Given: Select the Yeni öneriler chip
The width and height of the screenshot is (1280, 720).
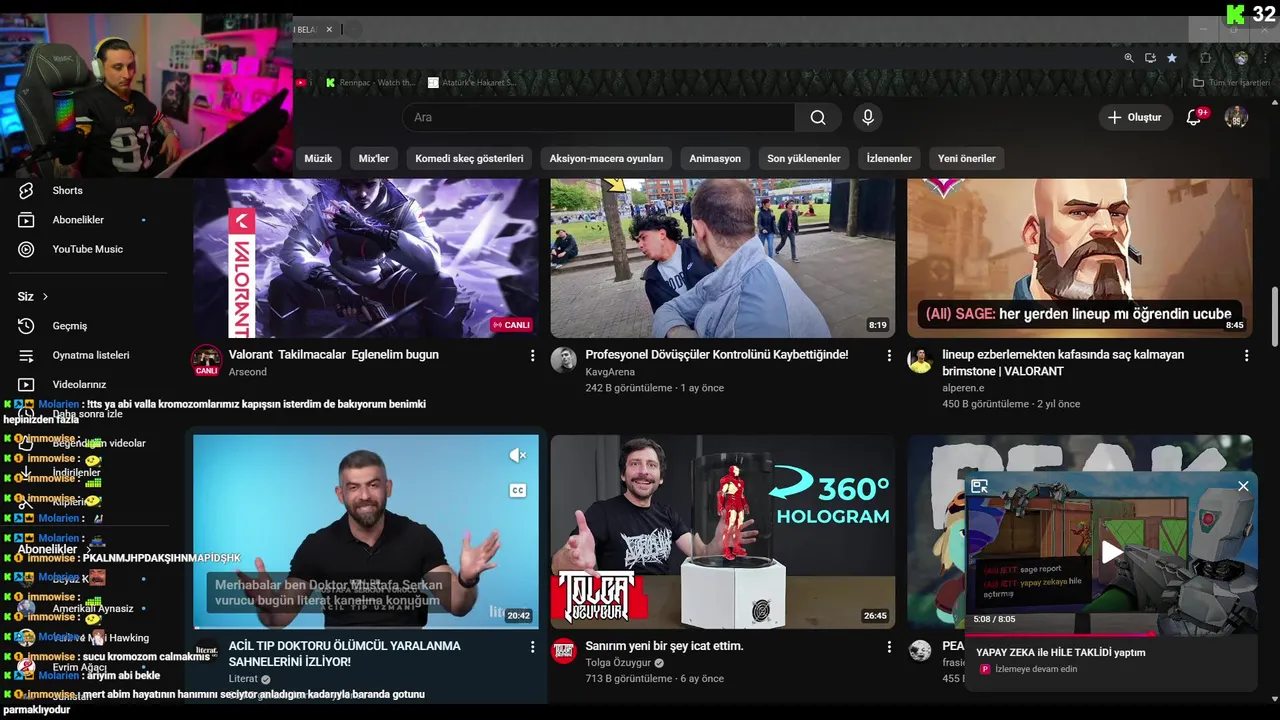Looking at the screenshot, I should pos(966,158).
